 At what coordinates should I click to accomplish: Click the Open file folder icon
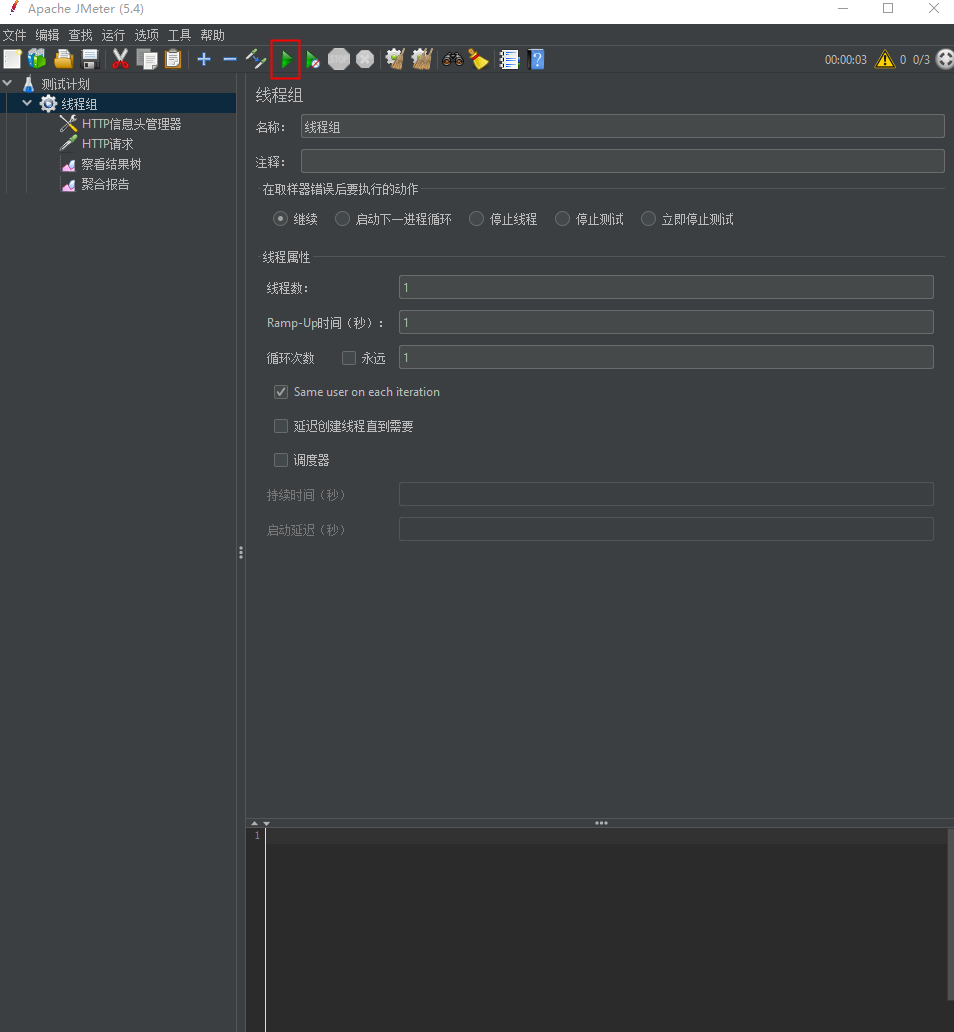point(64,59)
